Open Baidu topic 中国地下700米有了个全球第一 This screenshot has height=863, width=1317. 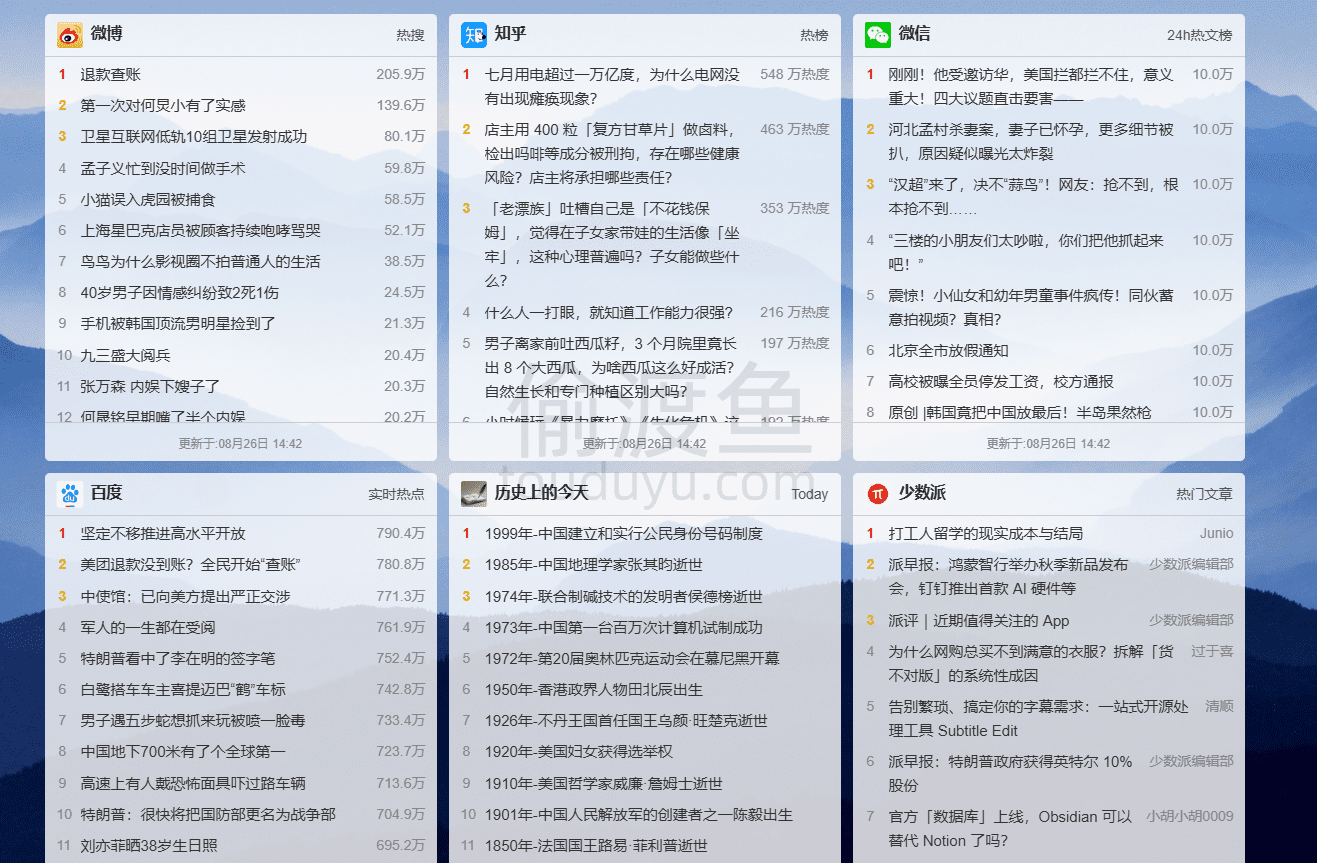point(183,751)
